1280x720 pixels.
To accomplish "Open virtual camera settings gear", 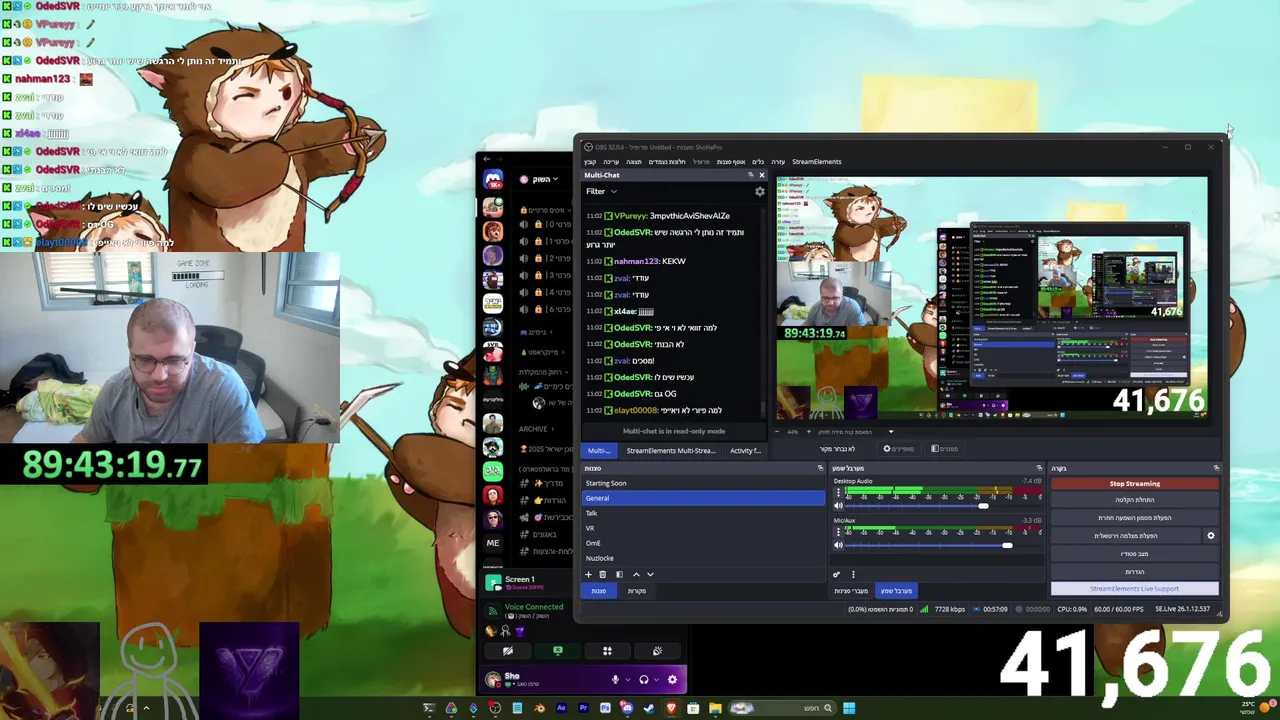I will 1210,535.
